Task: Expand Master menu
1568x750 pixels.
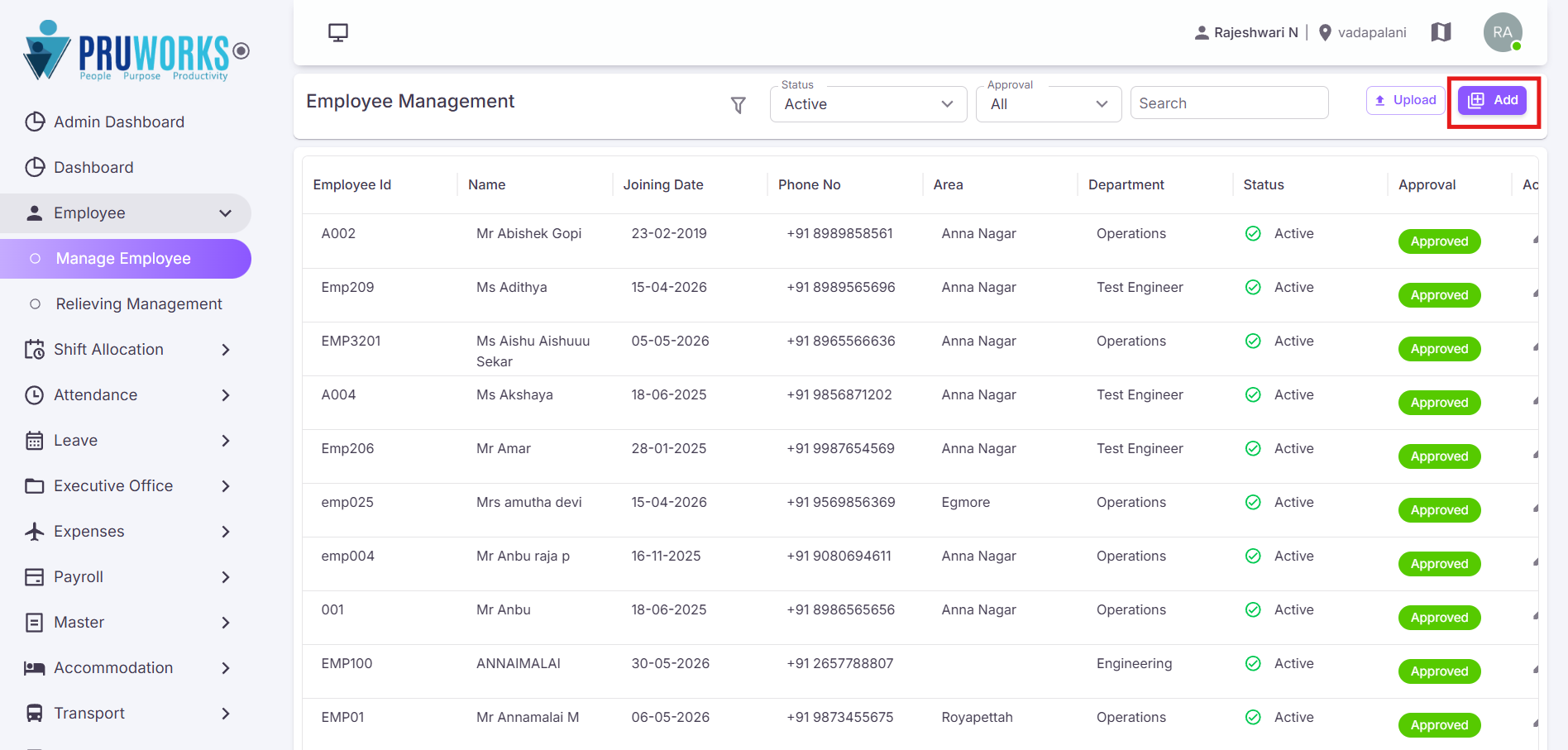Action: [126, 623]
